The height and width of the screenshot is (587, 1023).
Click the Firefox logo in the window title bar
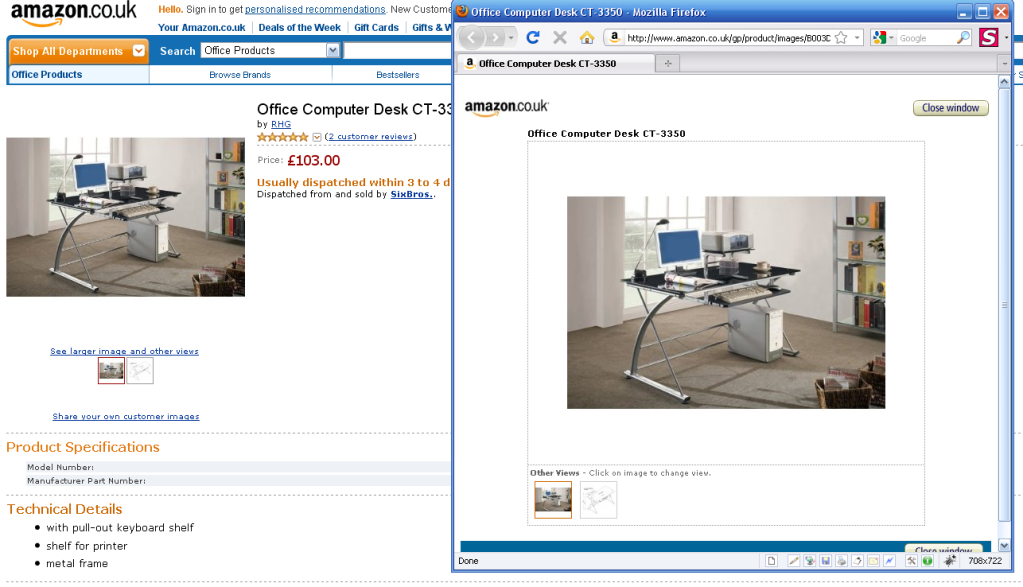[462, 11]
